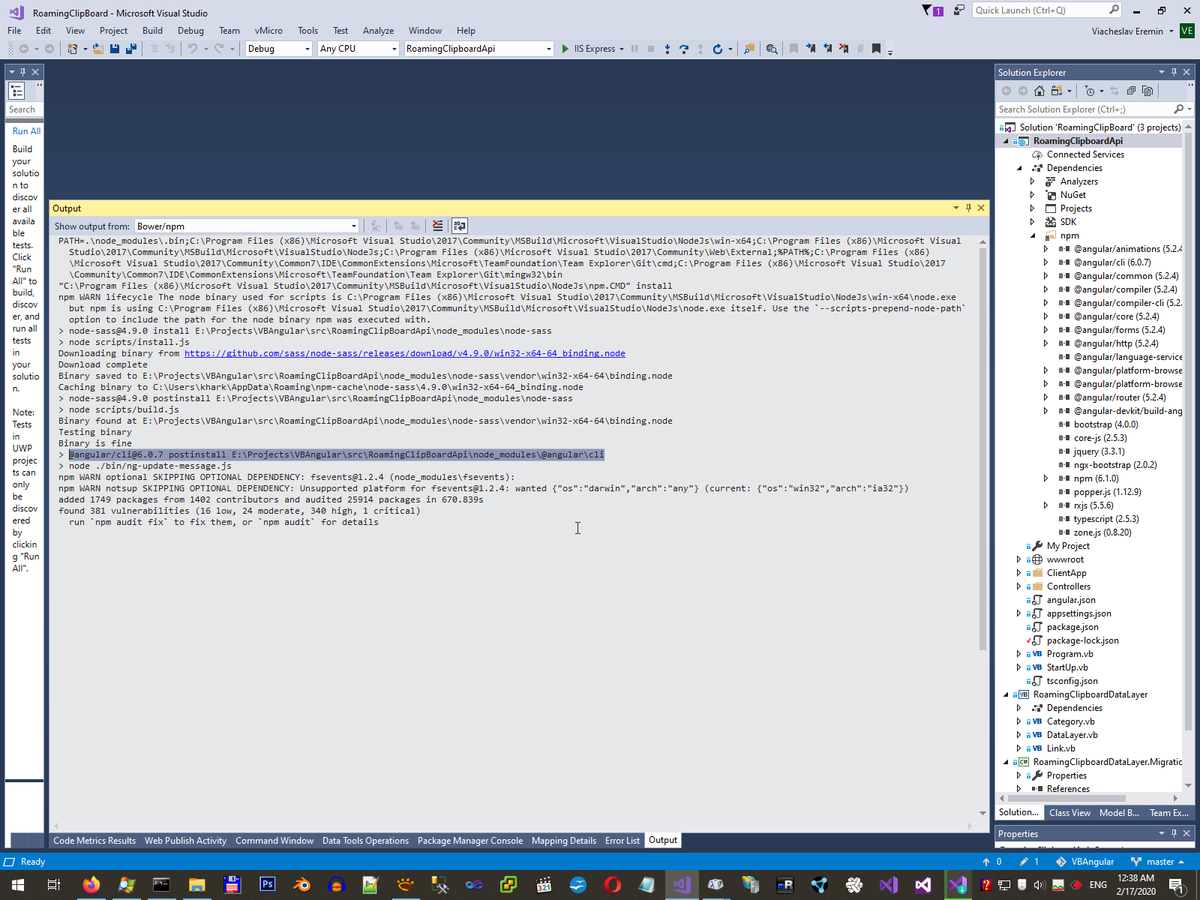The width and height of the screenshot is (1200, 900).
Task: Switch to the Error List tab
Action: pyautogui.click(x=622, y=841)
